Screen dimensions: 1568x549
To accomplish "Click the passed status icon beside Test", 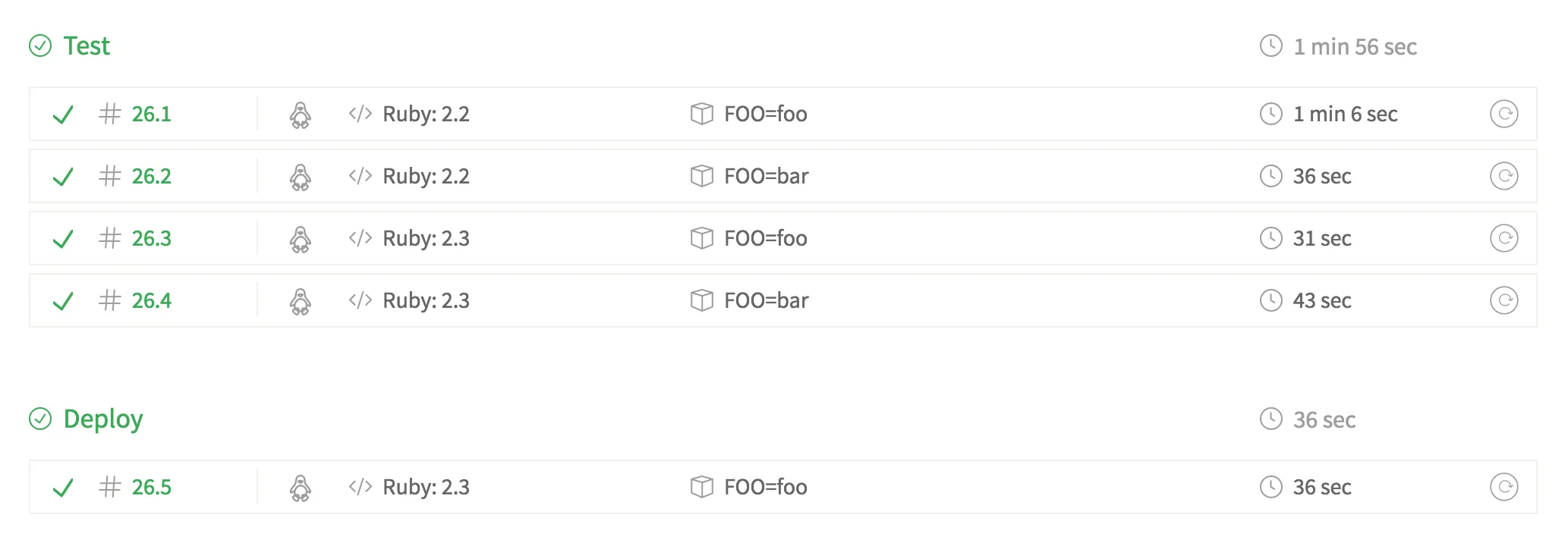I will 40,46.
